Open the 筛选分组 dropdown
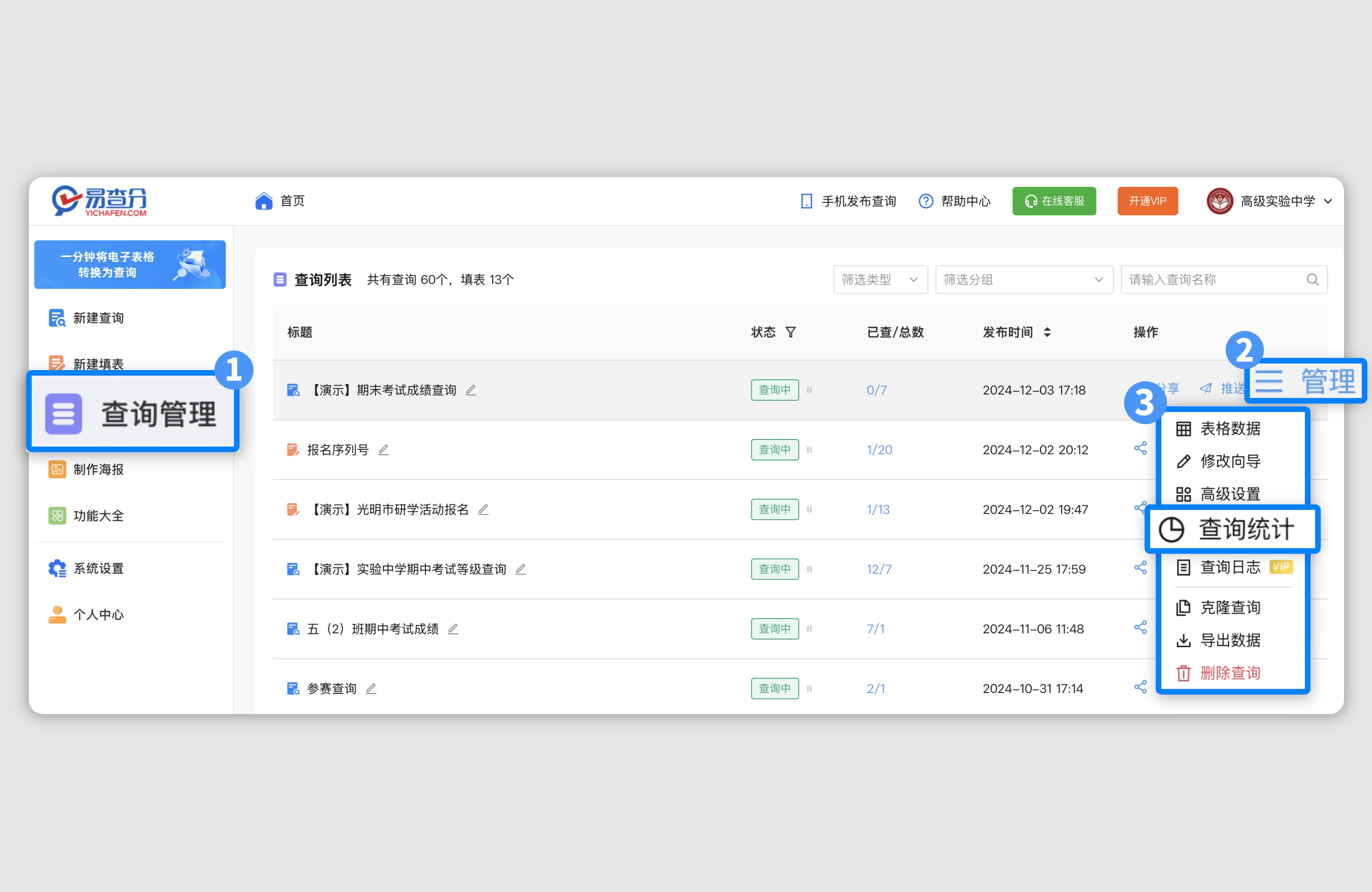 click(x=1024, y=280)
